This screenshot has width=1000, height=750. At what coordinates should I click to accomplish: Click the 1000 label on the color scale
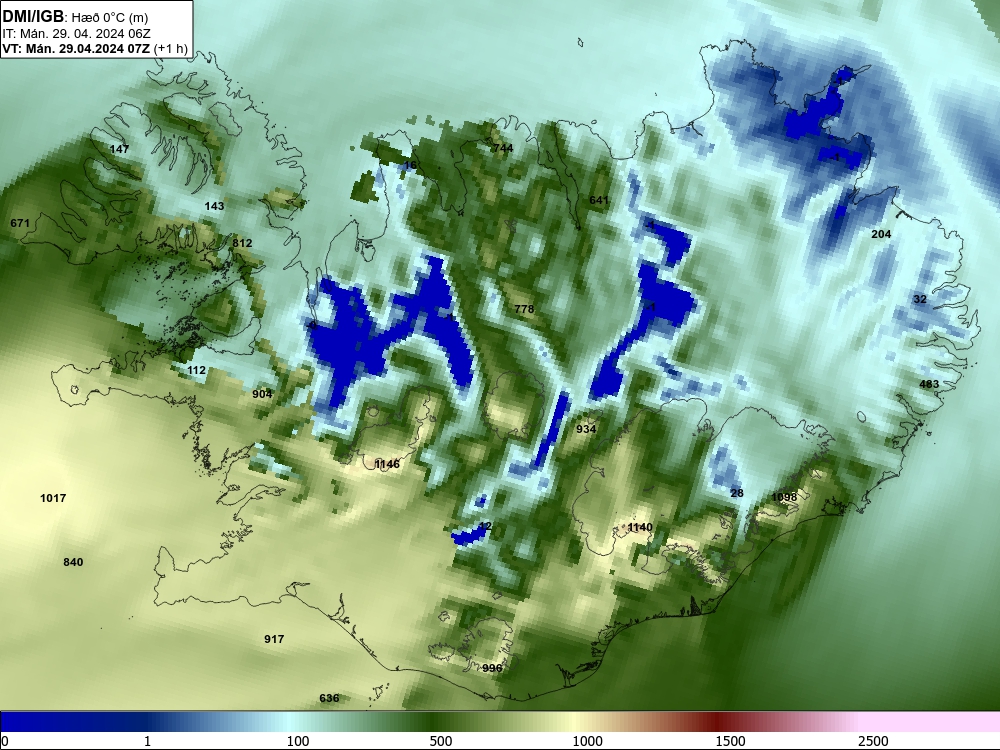[x=587, y=741]
